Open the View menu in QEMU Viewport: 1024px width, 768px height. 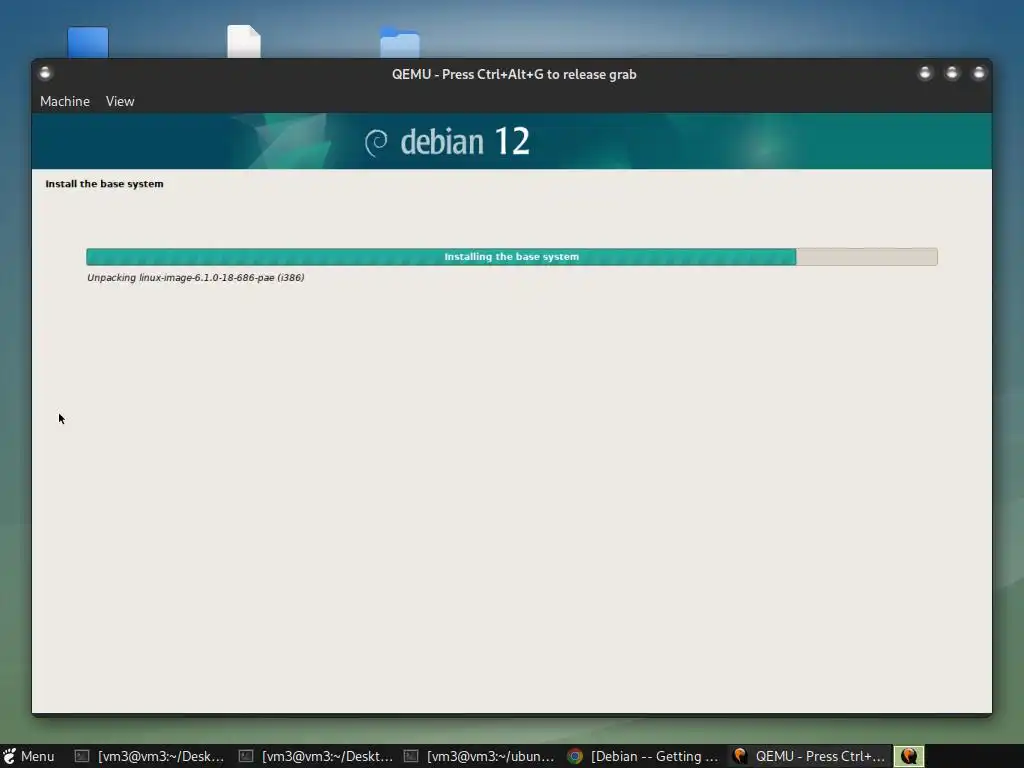[x=120, y=101]
